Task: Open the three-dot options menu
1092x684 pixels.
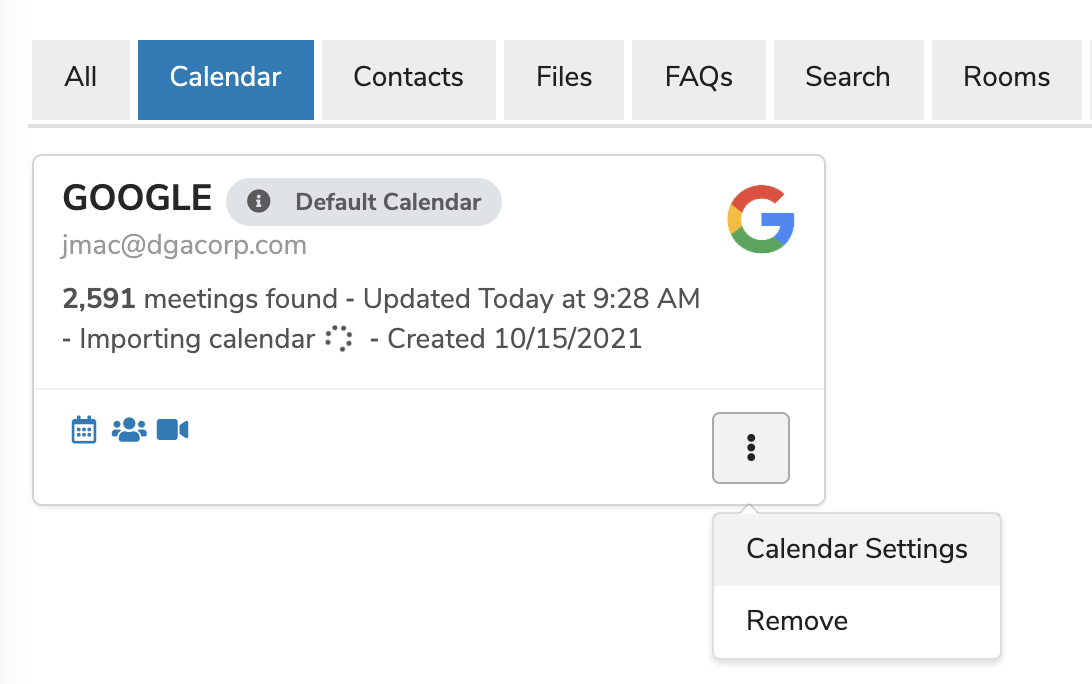Action: click(751, 448)
